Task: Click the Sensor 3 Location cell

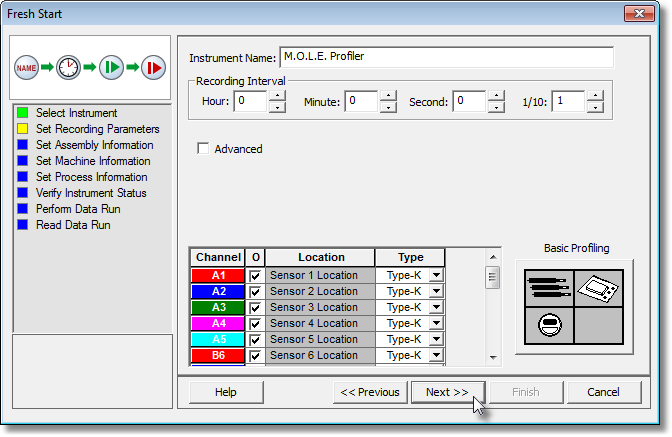Action: pyautogui.click(x=320, y=307)
